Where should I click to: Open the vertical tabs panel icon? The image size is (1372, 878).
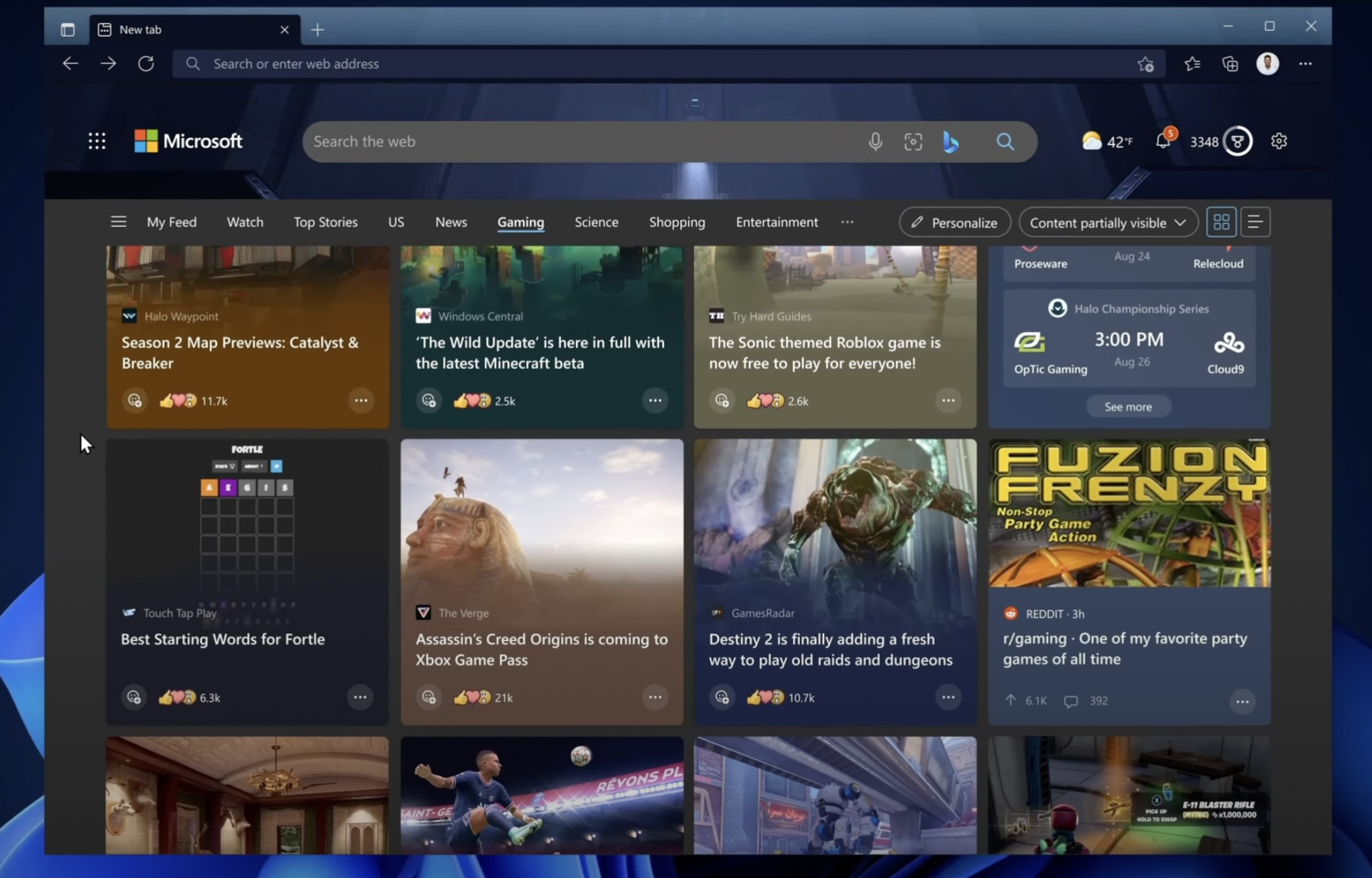(67, 30)
